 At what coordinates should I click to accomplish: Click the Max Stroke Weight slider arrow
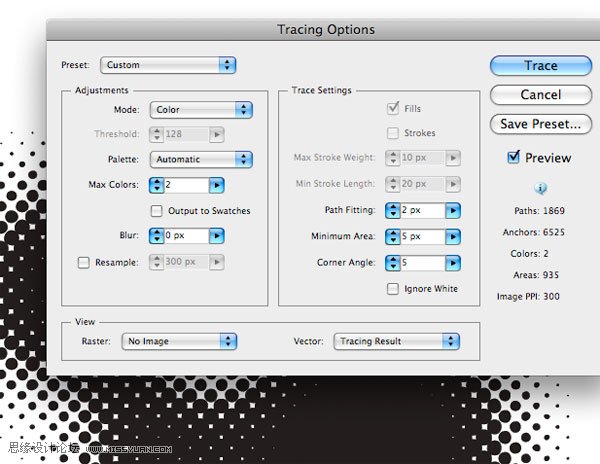pyautogui.click(x=453, y=158)
